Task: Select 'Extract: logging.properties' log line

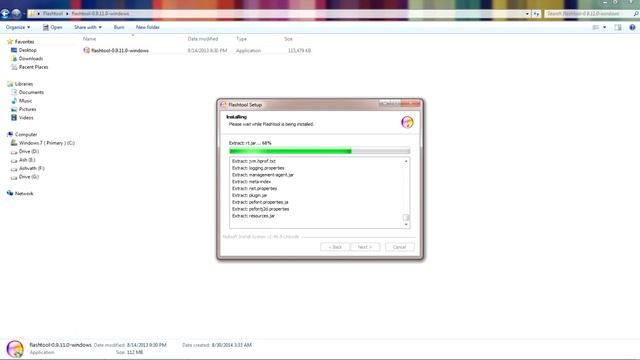Action: click(x=258, y=168)
